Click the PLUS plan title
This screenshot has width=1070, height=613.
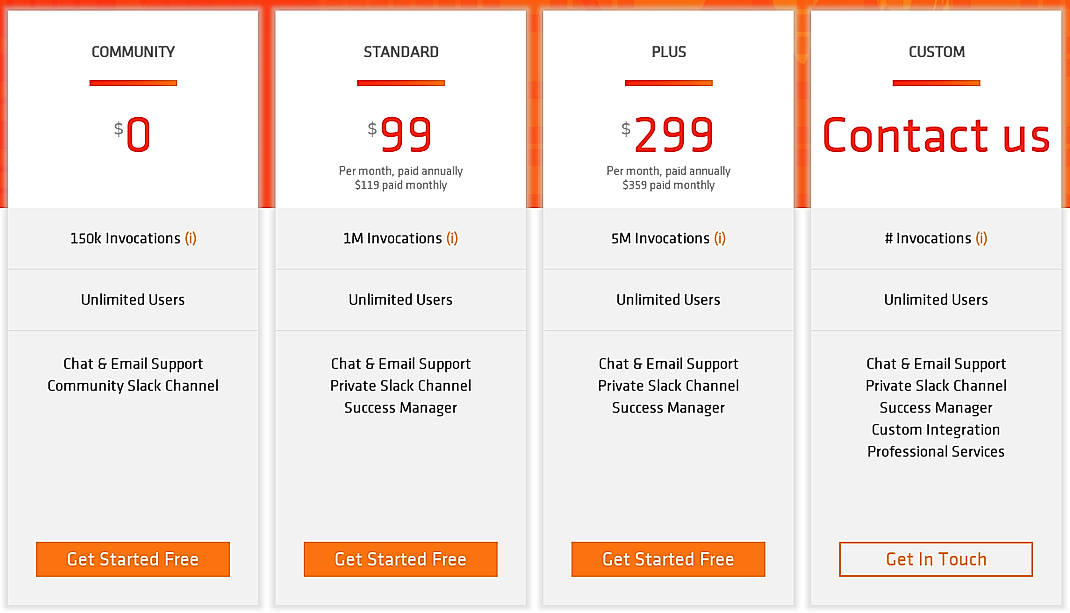668,51
